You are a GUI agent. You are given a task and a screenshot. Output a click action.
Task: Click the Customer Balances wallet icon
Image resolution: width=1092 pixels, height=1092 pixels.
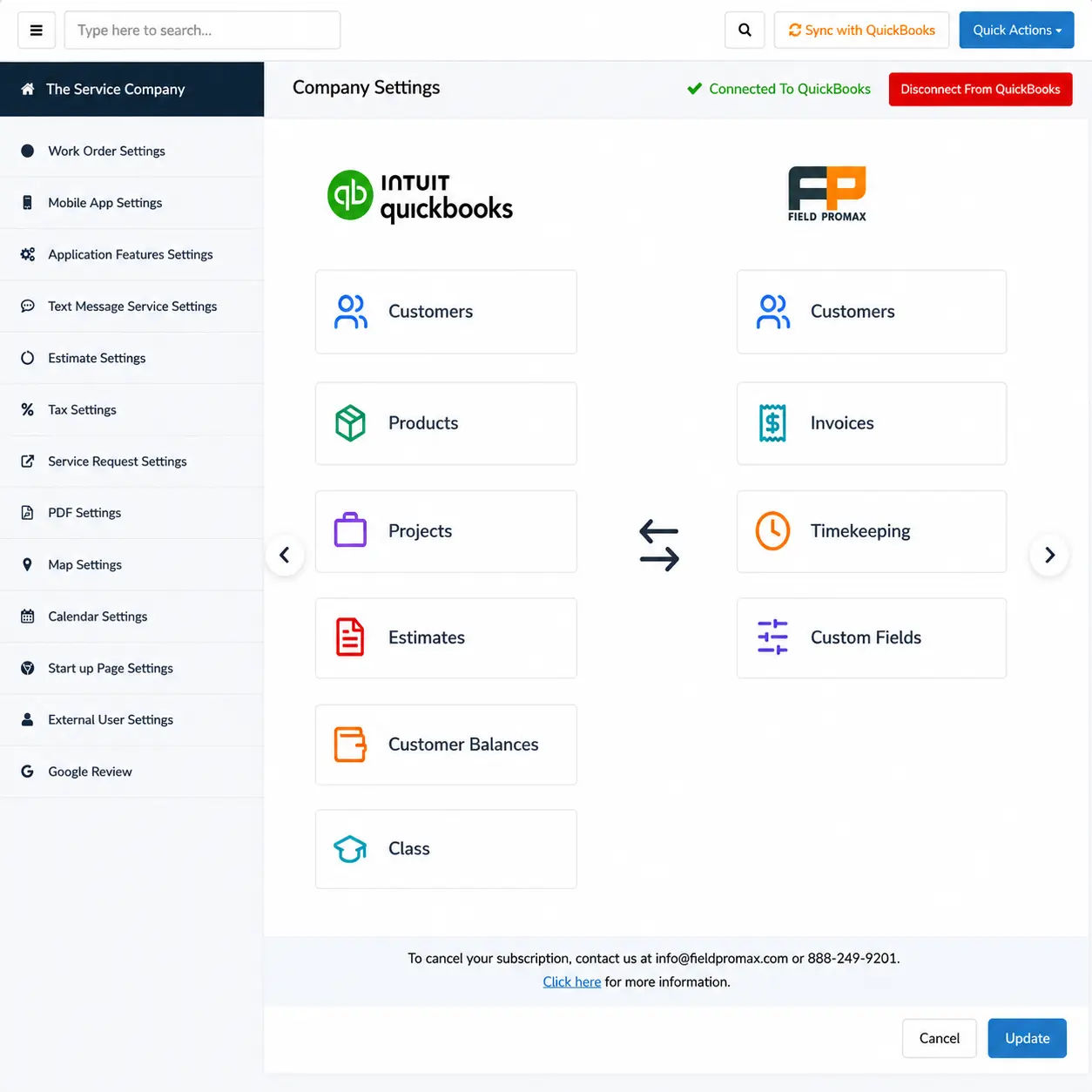[351, 745]
